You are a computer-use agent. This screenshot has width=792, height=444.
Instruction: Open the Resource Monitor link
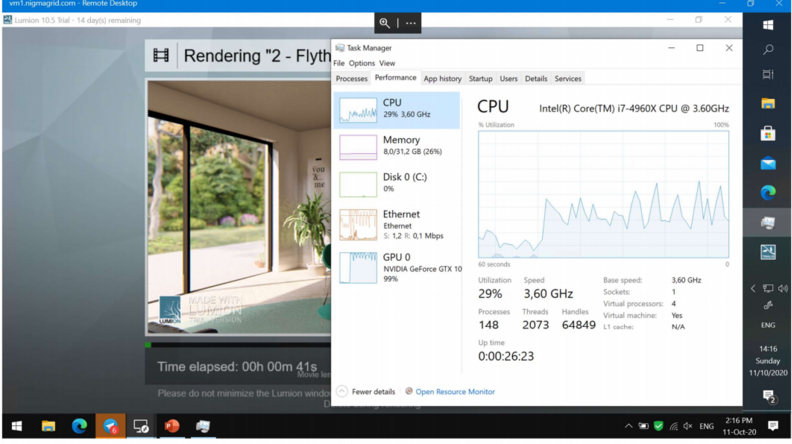click(455, 391)
